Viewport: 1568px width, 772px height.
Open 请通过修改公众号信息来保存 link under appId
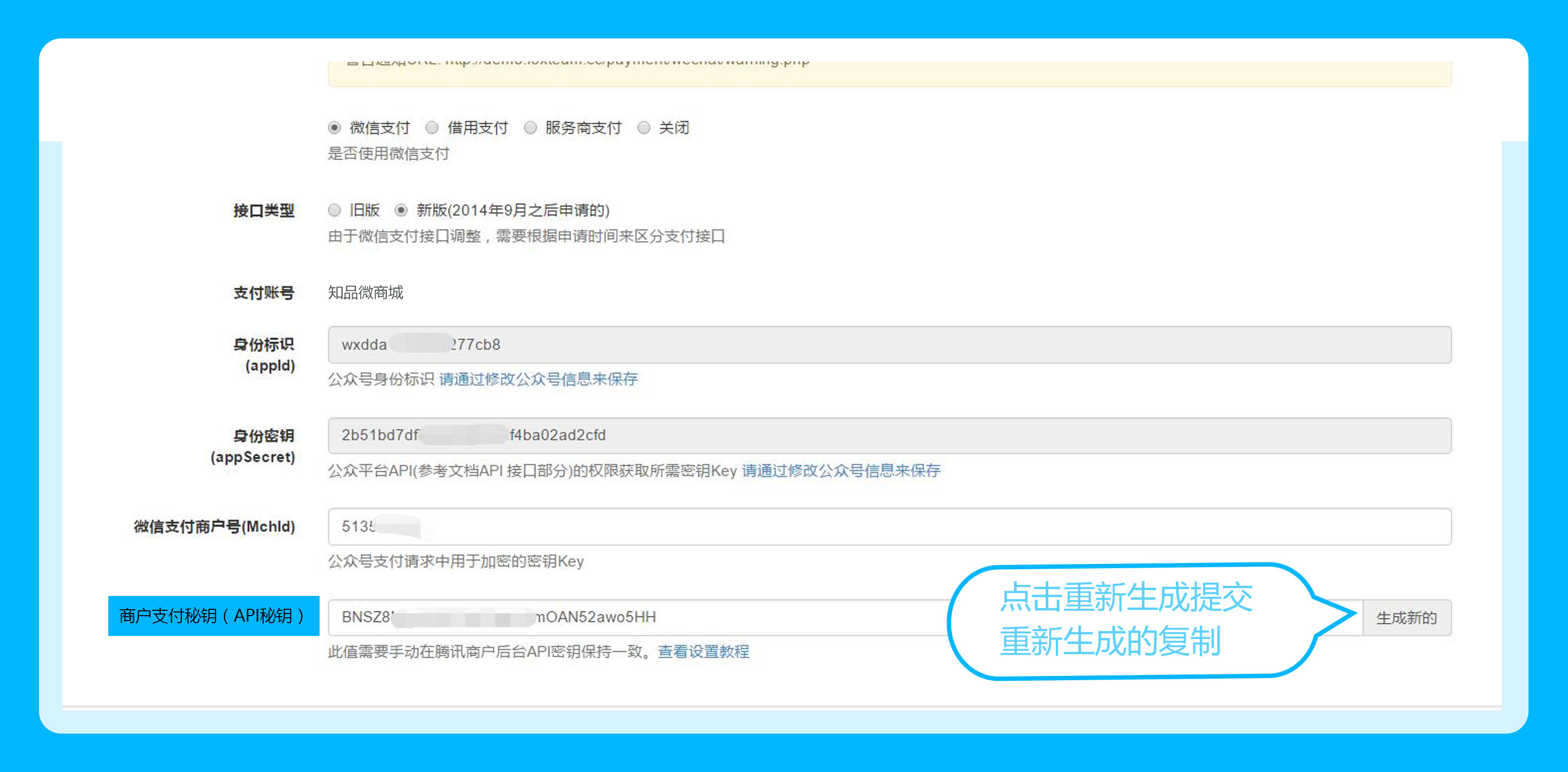pyautogui.click(x=538, y=379)
